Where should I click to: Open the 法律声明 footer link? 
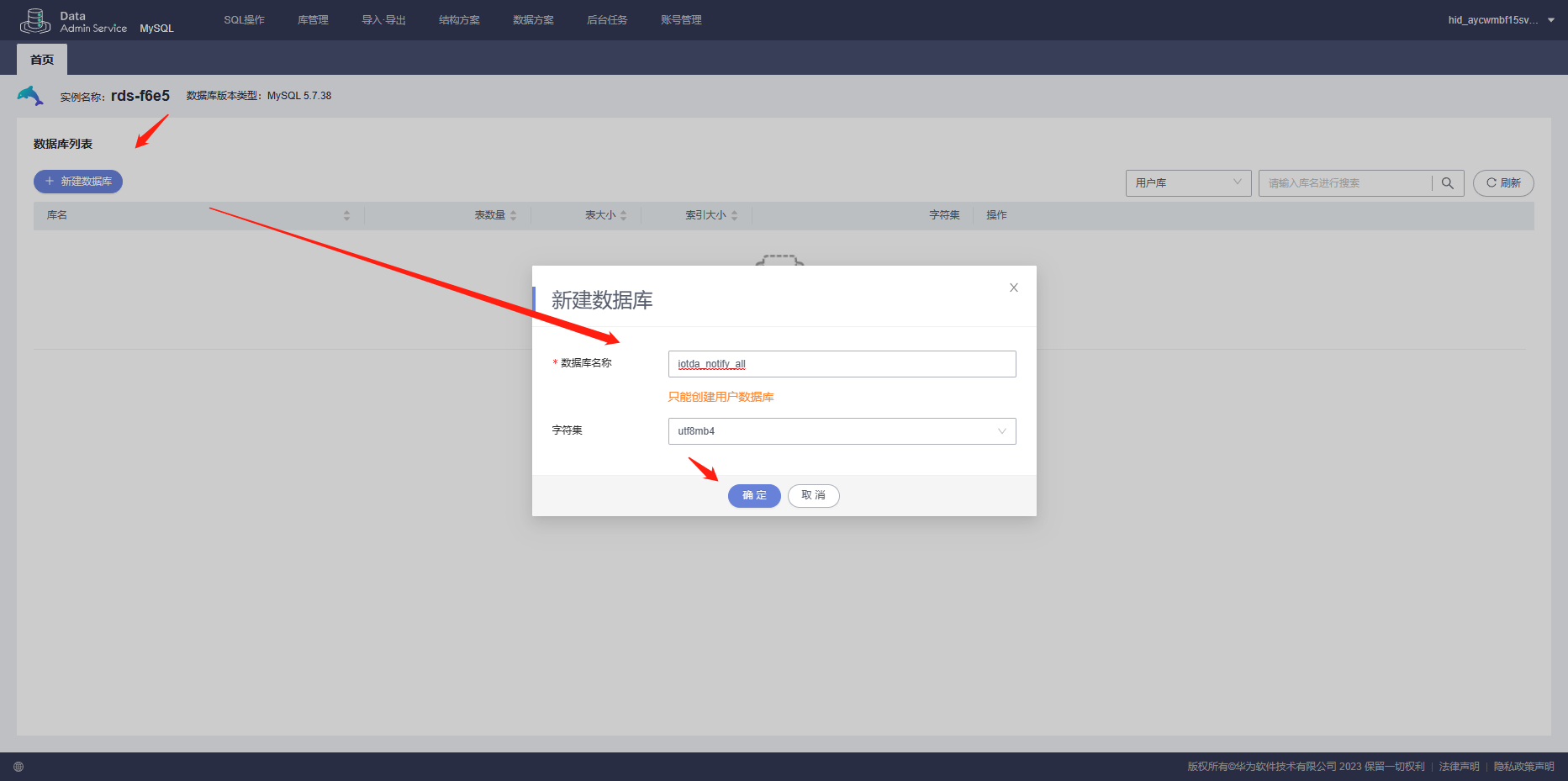[1459, 767]
